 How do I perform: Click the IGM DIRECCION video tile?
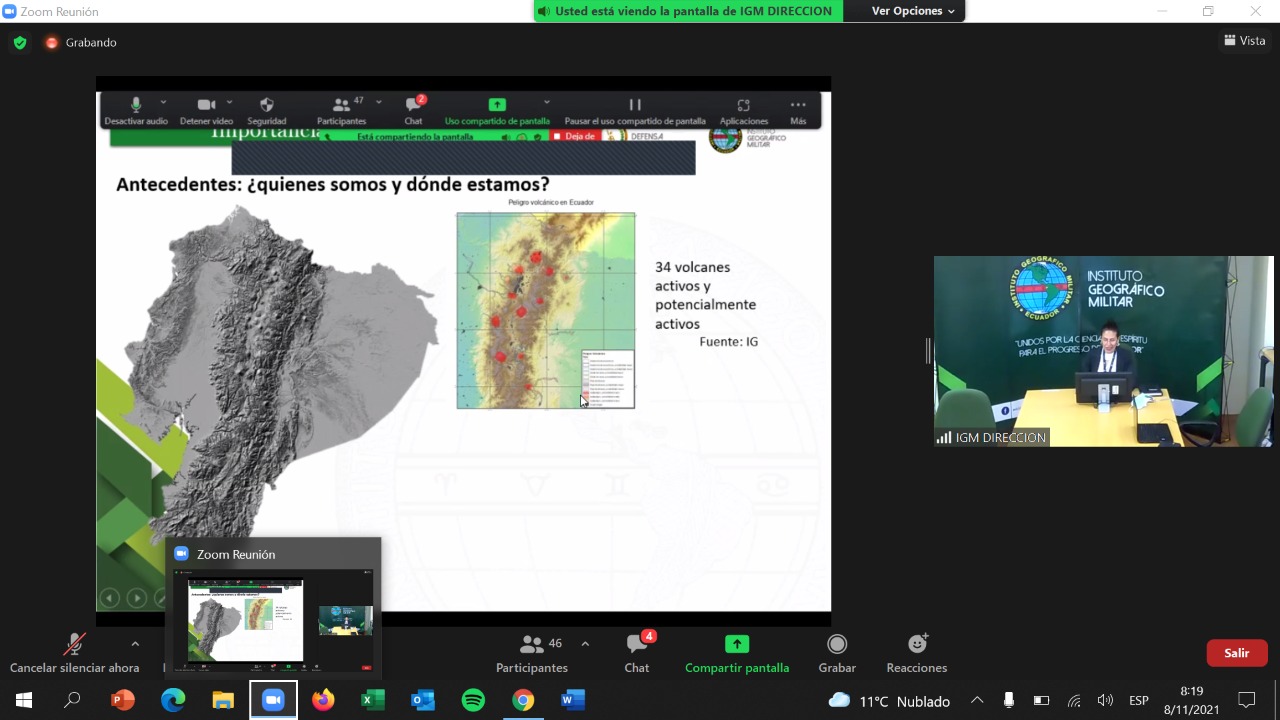click(x=1103, y=350)
